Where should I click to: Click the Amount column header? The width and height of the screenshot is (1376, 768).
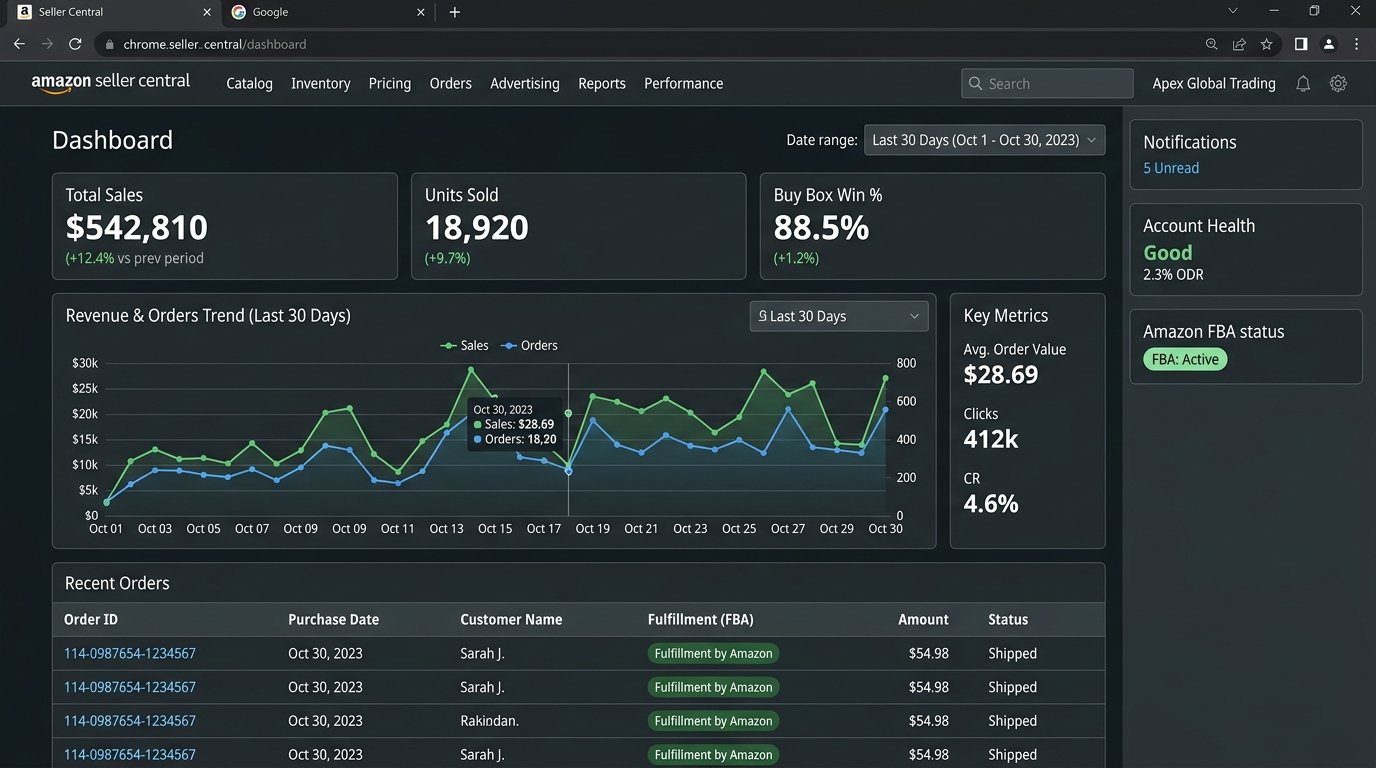pos(923,620)
